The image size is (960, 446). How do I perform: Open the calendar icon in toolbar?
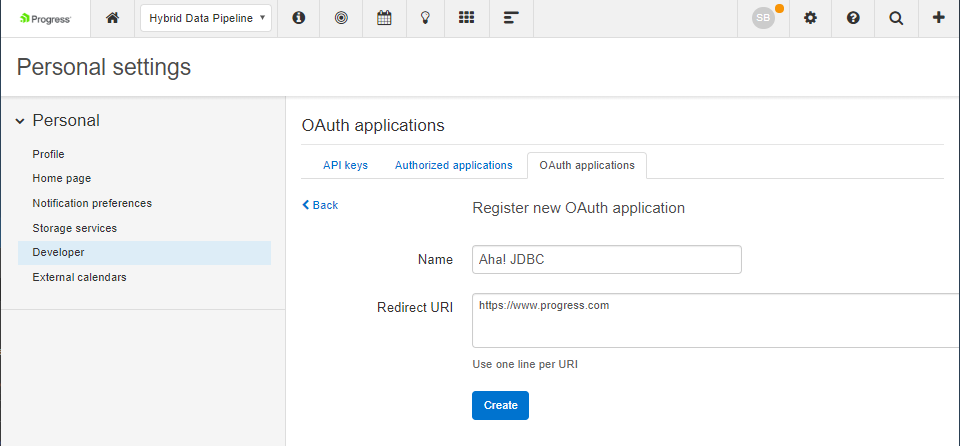click(x=383, y=18)
